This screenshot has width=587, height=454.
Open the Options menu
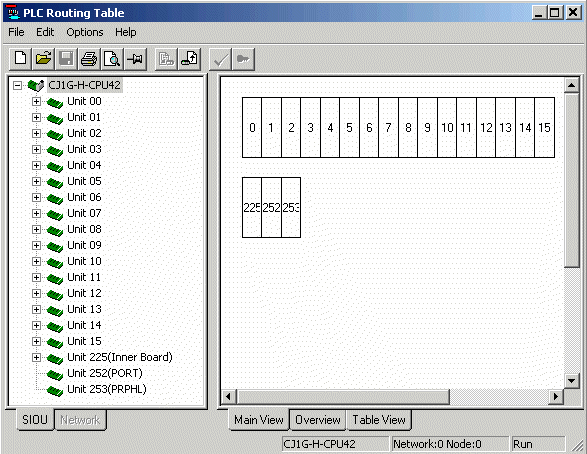85,32
